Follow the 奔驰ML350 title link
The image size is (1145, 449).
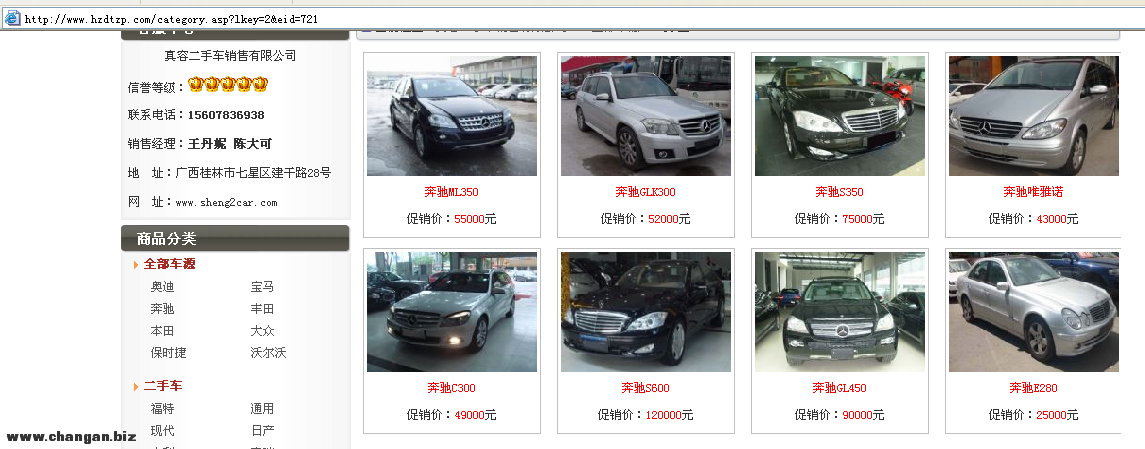click(x=451, y=192)
